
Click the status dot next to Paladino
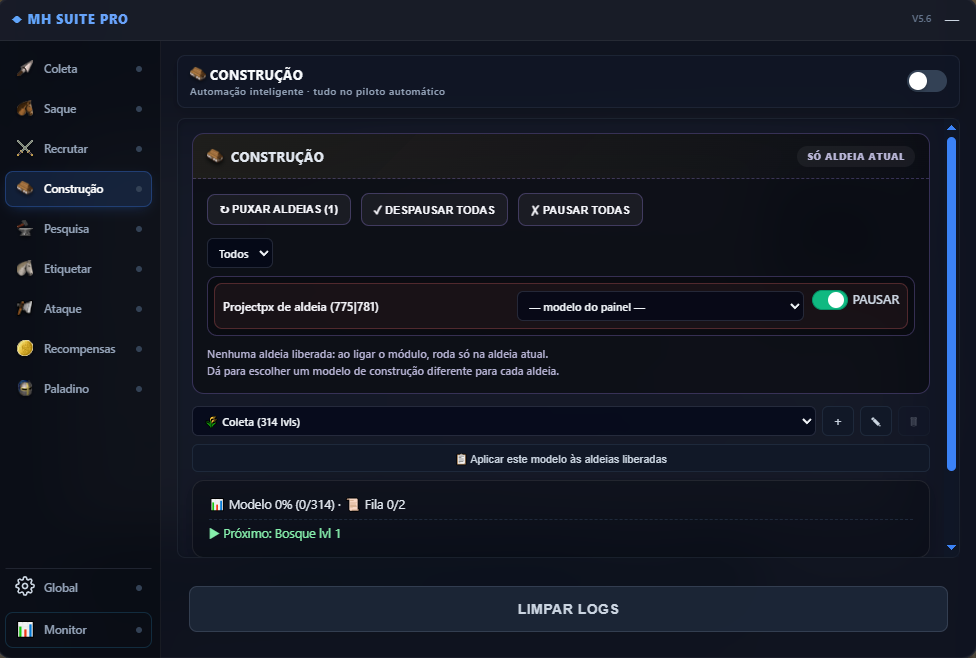(x=139, y=388)
